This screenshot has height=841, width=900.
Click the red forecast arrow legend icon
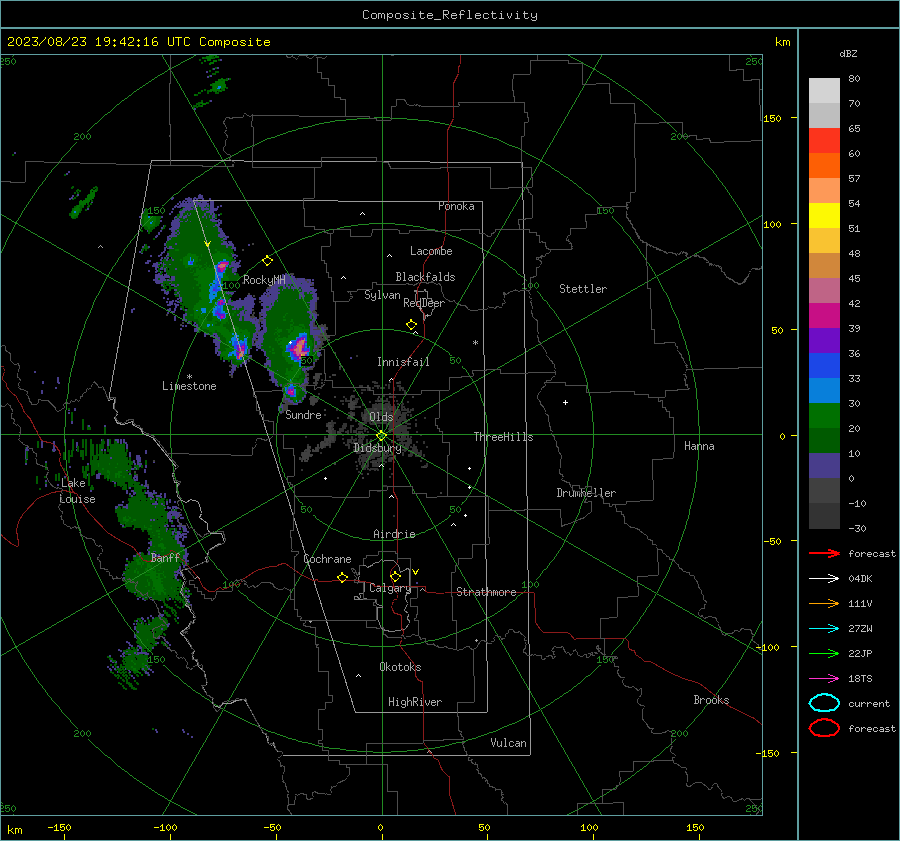click(824, 553)
